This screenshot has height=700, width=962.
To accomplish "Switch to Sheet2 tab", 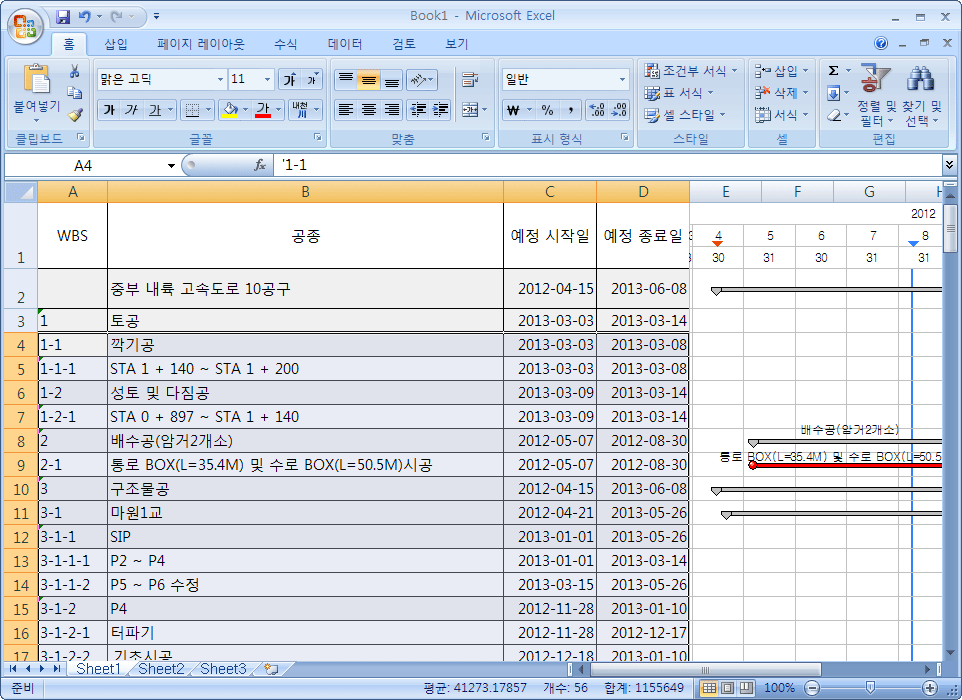I will coord(160,669).
